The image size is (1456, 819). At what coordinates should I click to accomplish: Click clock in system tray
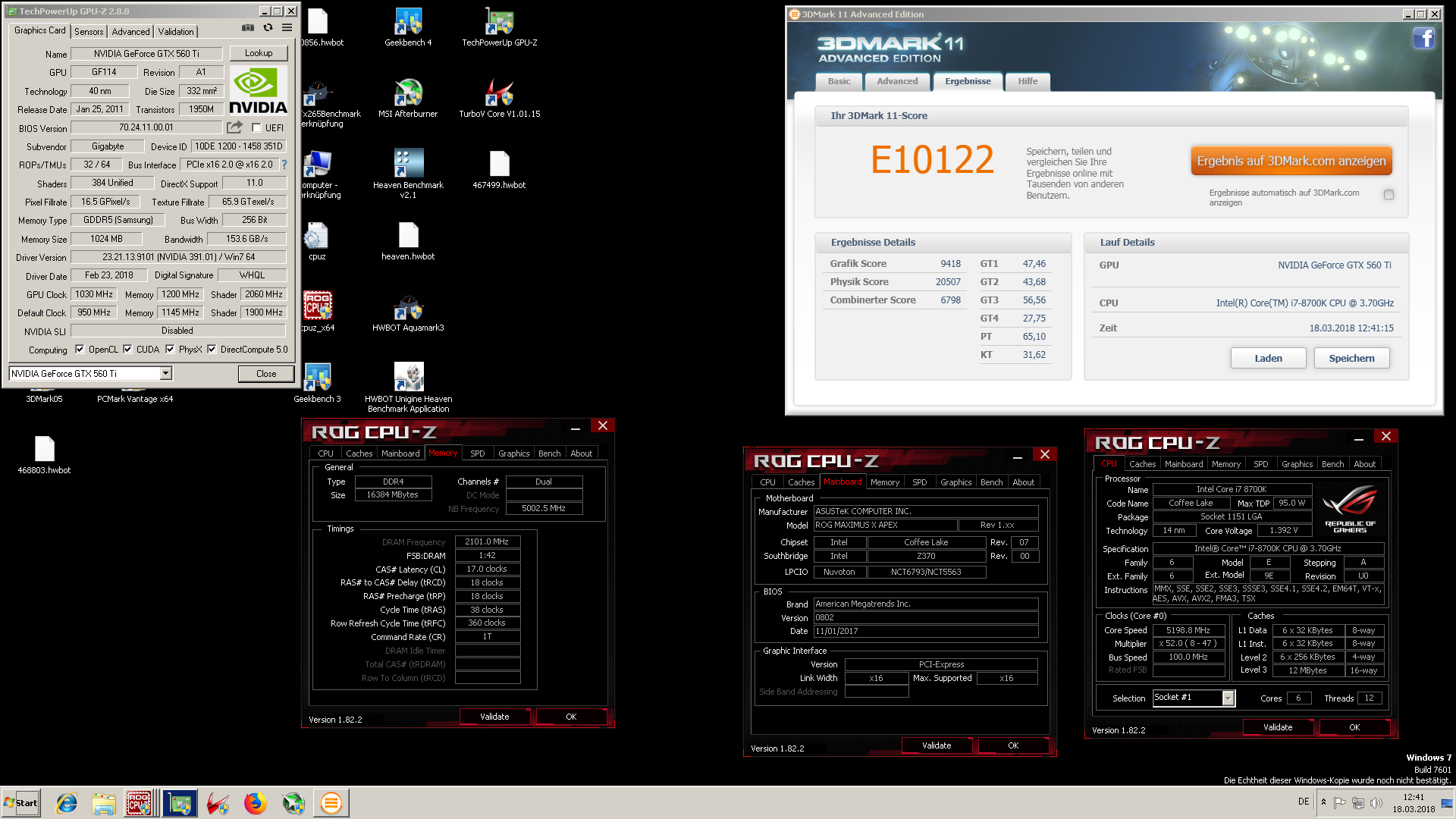[x=1414, y=803]
